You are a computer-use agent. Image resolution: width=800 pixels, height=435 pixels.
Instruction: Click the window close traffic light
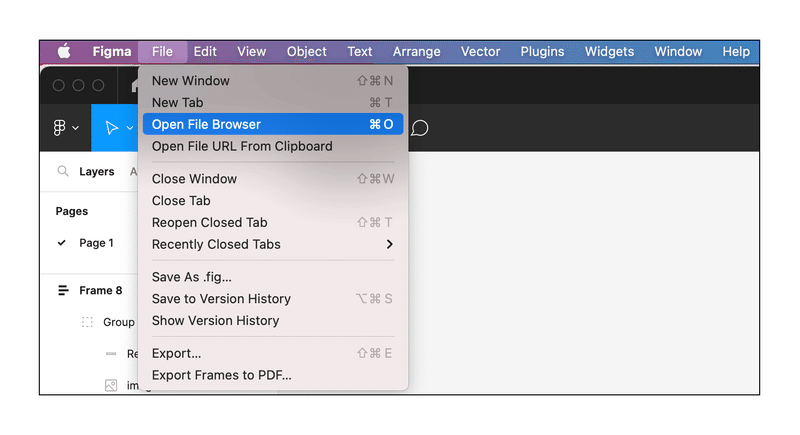coord(59,85)
